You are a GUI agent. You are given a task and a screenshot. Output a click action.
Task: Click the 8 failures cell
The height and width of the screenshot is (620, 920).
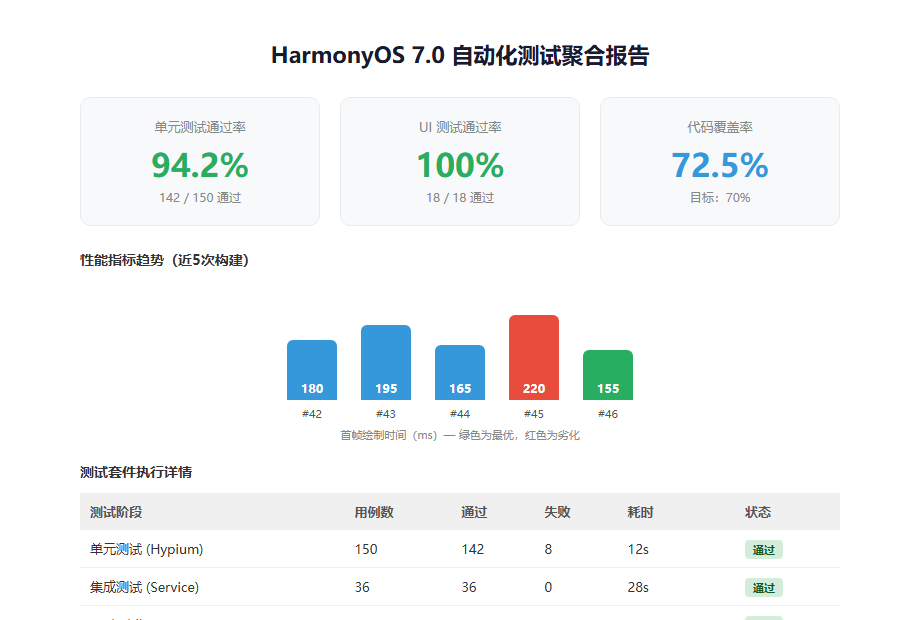pyautogui.click(x=548, y=550)
